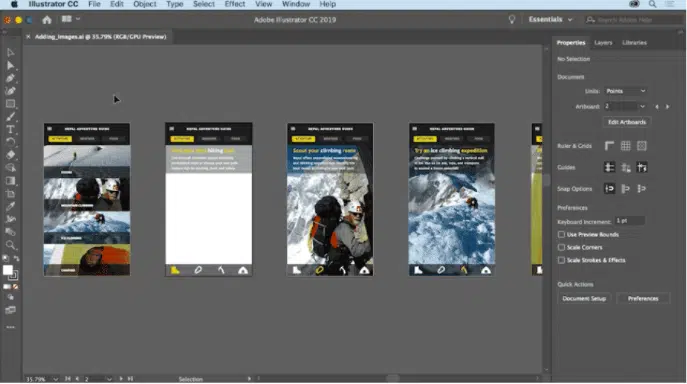The height and width of the screenshot is (384, 687).
Task: Open the File menu
Action: point(94,4)
